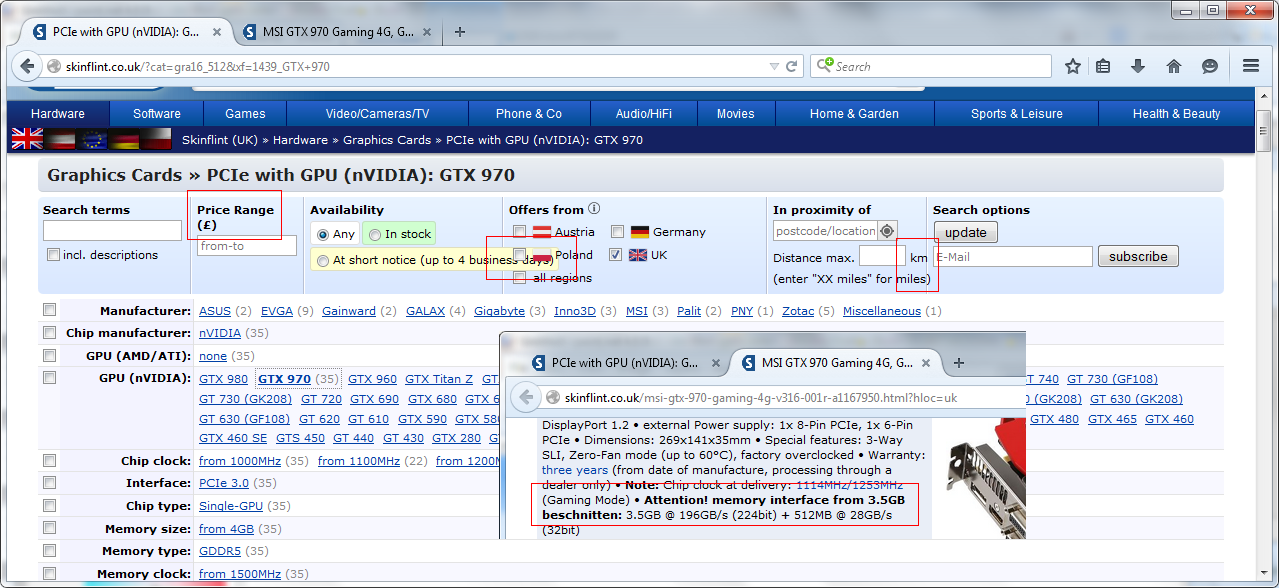Image resolution: width=1279 pixels, height=588 pixels.
Task: Open a new tab in the main window
Action: 460,31
